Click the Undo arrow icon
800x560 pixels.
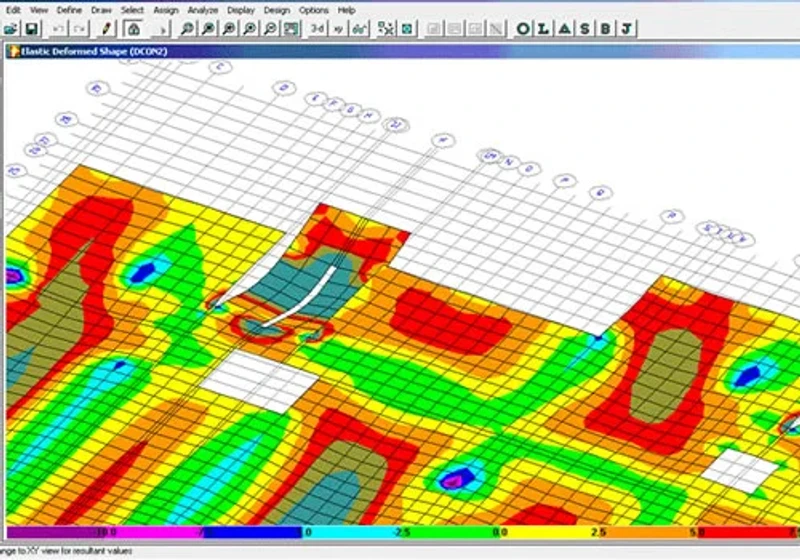pos(58,29)
